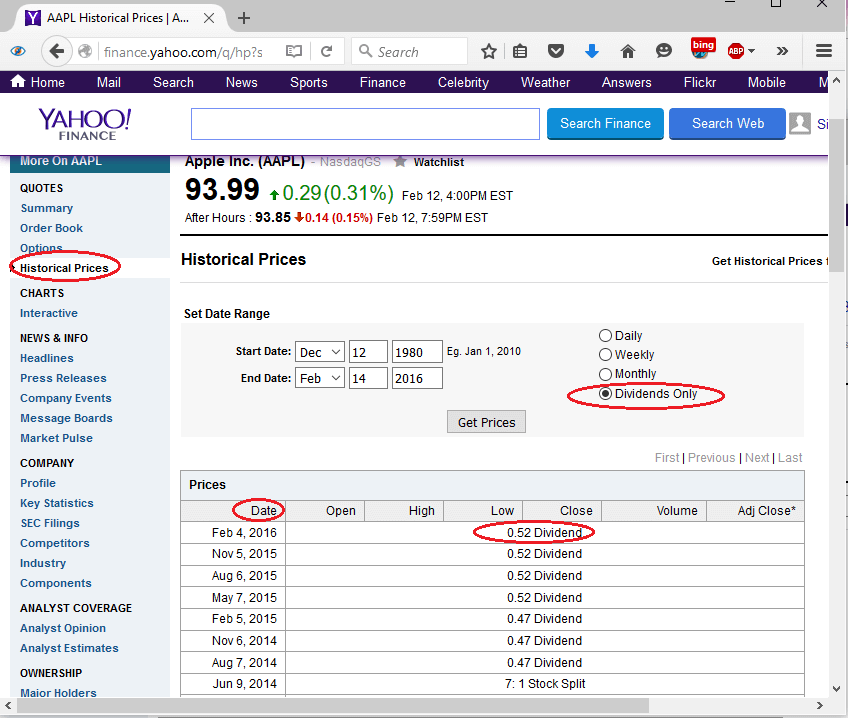848x718 pixels.
Task: Click the Next pagination link
Action: pos(757,457)
